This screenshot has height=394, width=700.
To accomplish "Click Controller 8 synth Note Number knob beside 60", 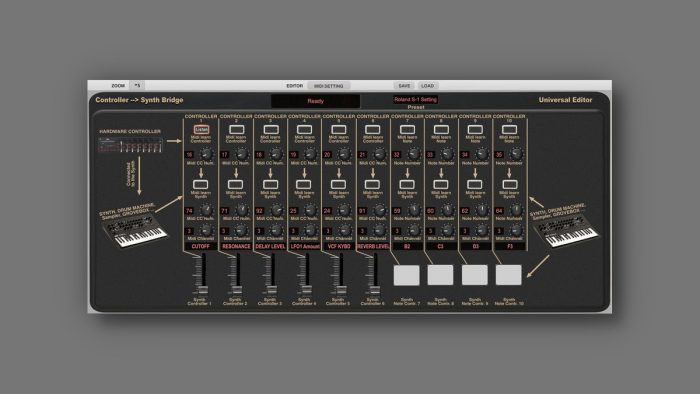I will 447,210.
